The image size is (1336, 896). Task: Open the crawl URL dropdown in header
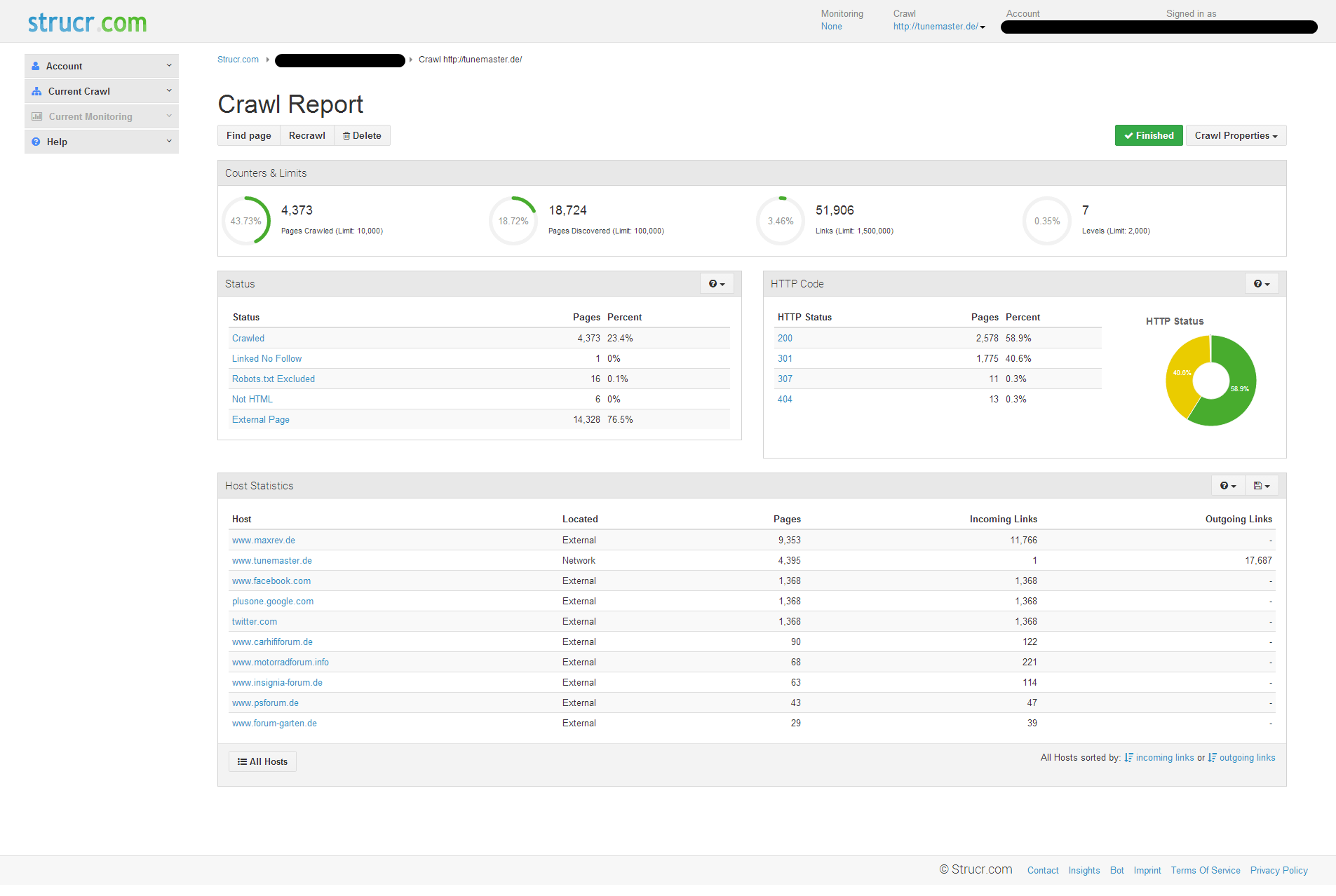[x=939, y=27]
